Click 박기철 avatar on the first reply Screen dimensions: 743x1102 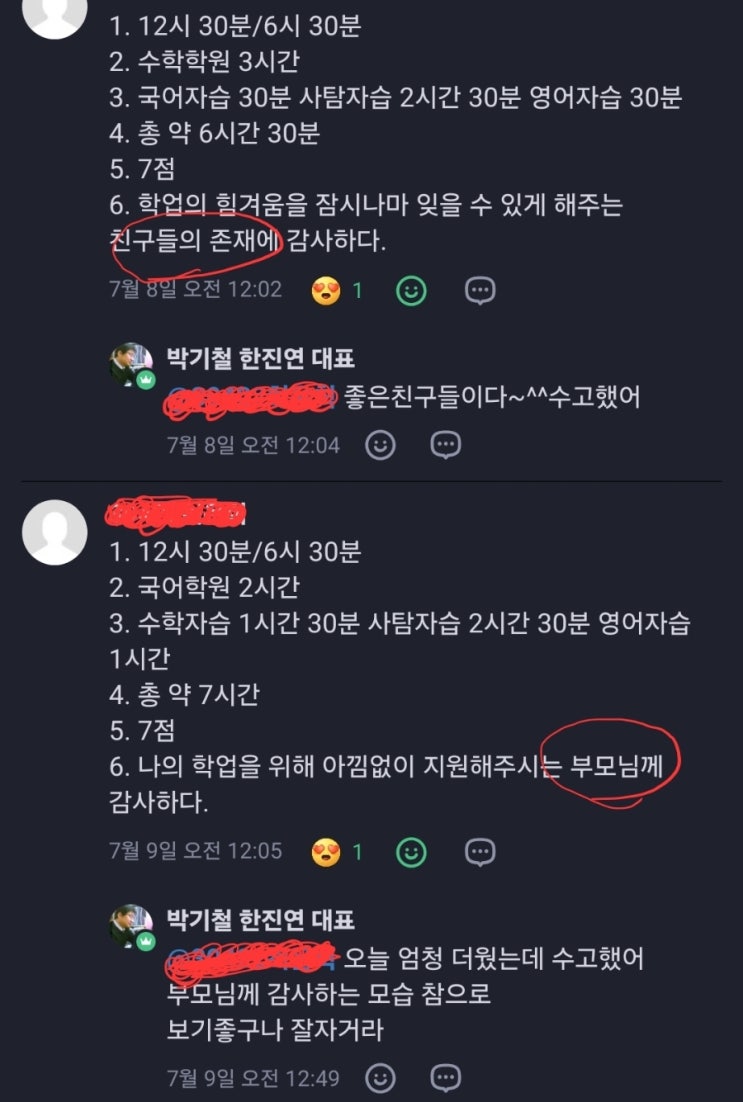pos(131,365)
